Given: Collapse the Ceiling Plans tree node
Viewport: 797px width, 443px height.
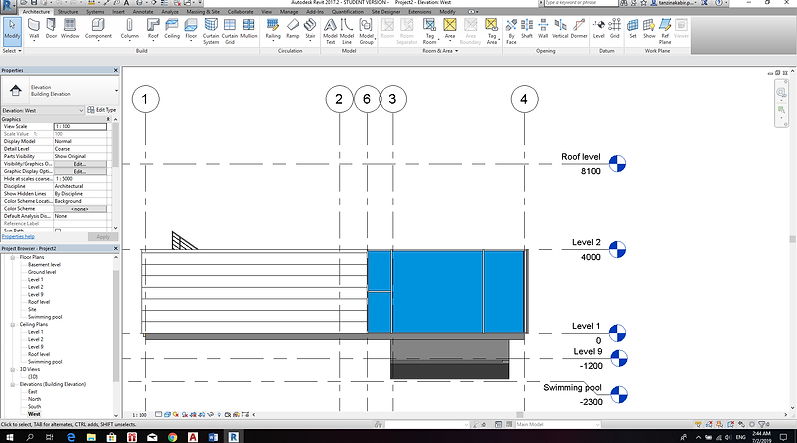Looking at the screenshot, I should (13, 325).
